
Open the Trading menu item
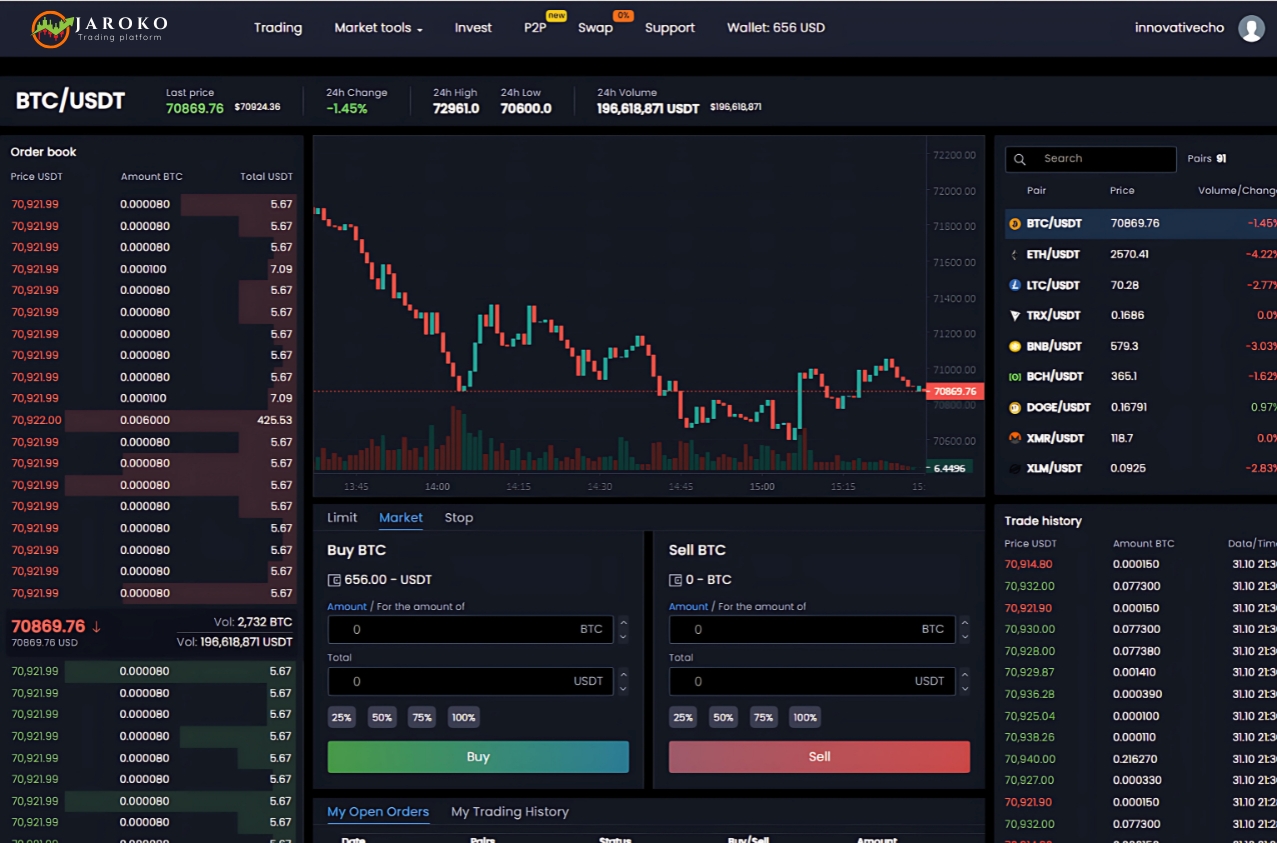(x=278, y=28)
